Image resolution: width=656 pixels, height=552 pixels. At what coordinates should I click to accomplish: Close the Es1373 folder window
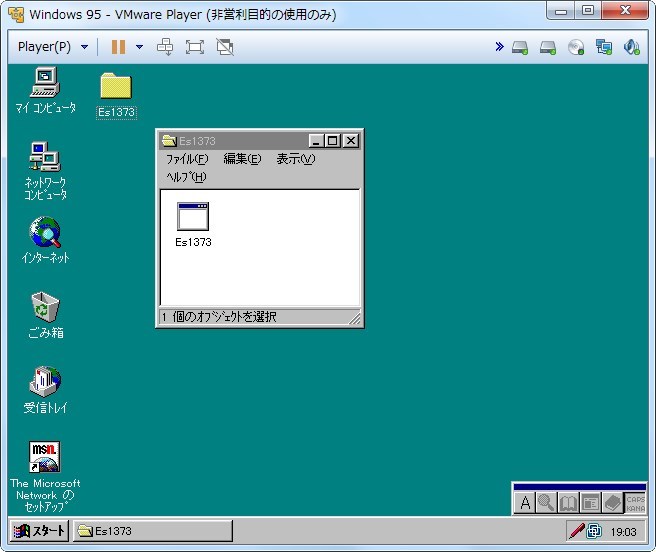point(351,141)
